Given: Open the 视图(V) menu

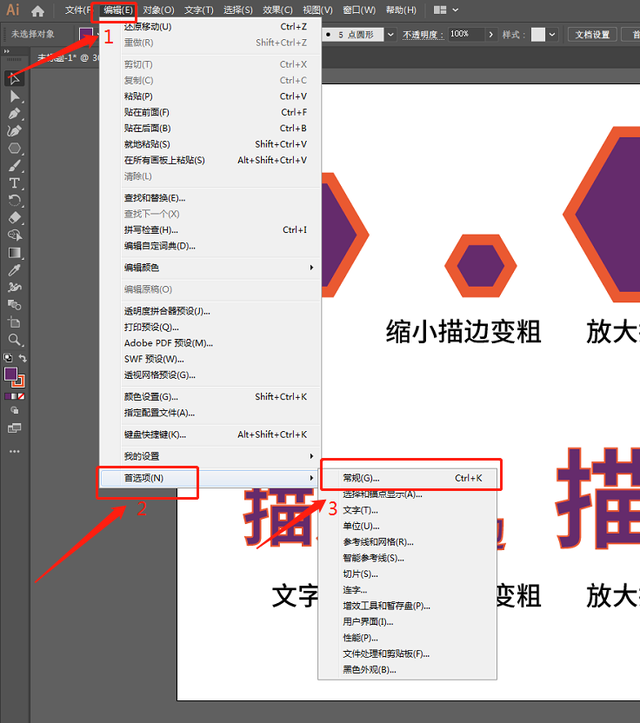Looking at the screenshot, I should click(318, 10).
